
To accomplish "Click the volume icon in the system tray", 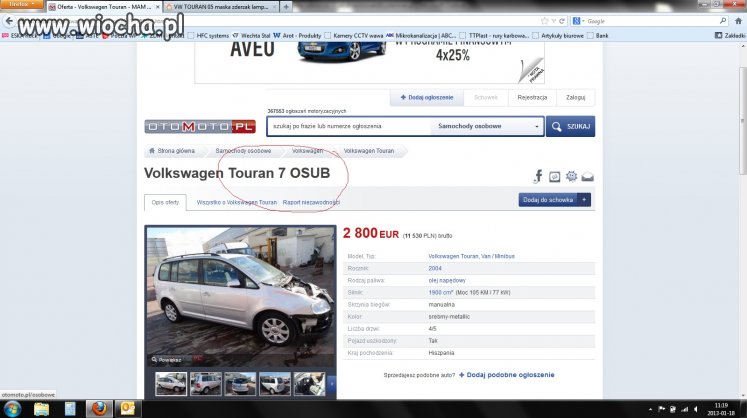I will pos(696,409).
